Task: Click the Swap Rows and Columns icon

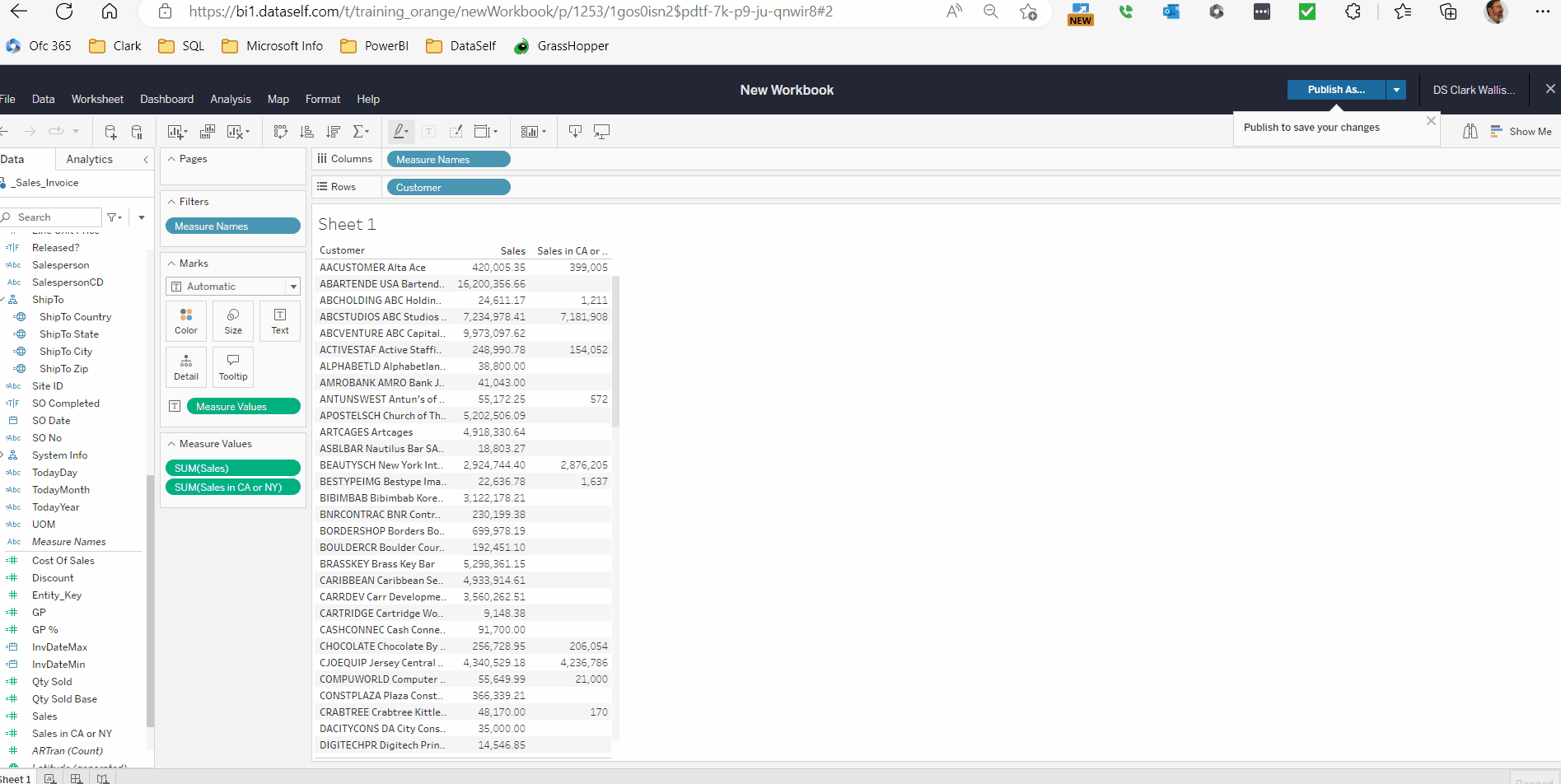Action: [280, 132]
